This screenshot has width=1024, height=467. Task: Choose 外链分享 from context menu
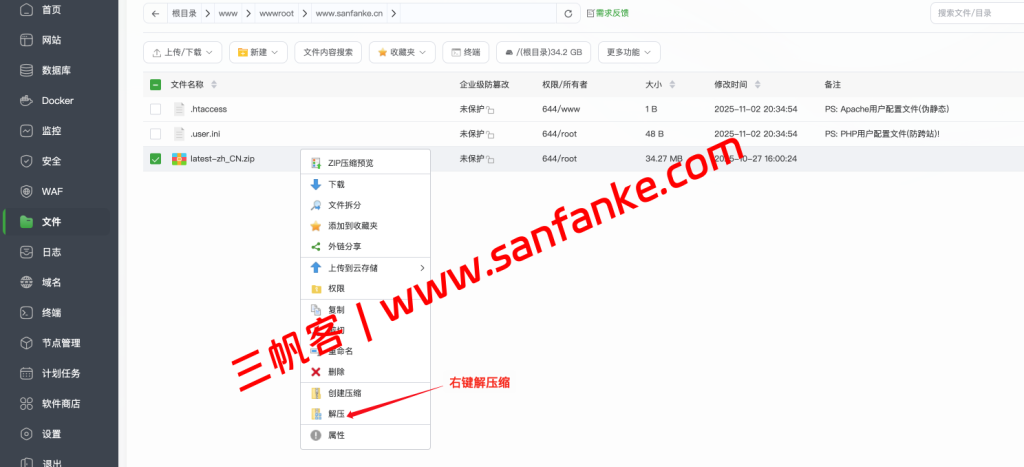[x=365, y=247]
